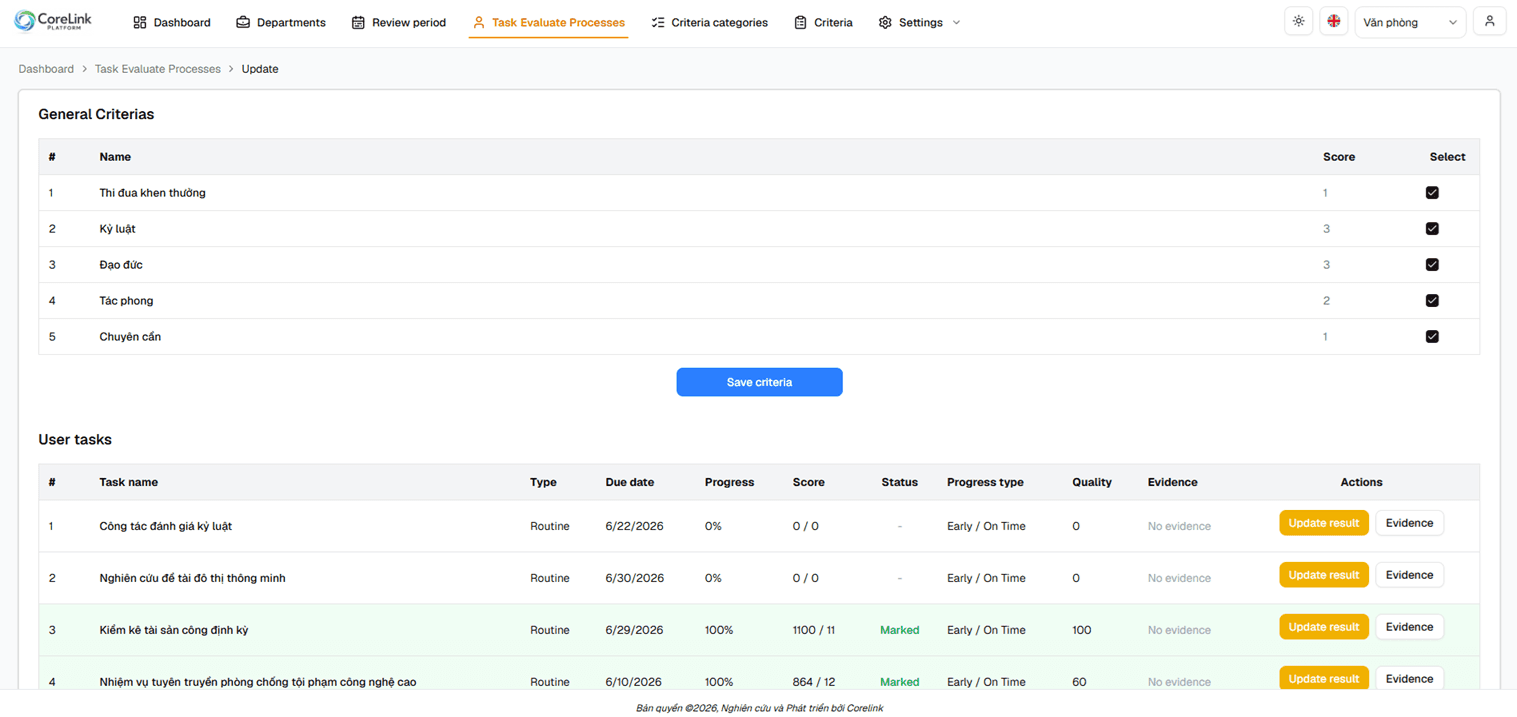The image size is (1517, 717).
Task: Click the Criteria categories checklist icon
Action: (658, 22)
